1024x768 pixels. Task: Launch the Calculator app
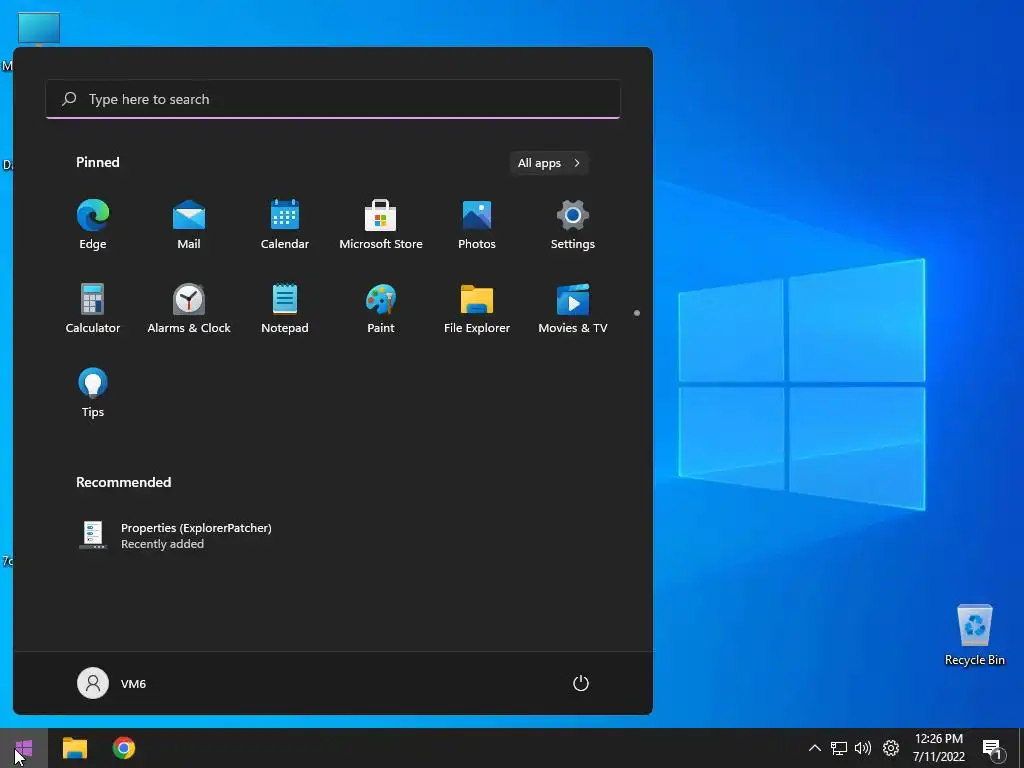(x=93, y=309)
